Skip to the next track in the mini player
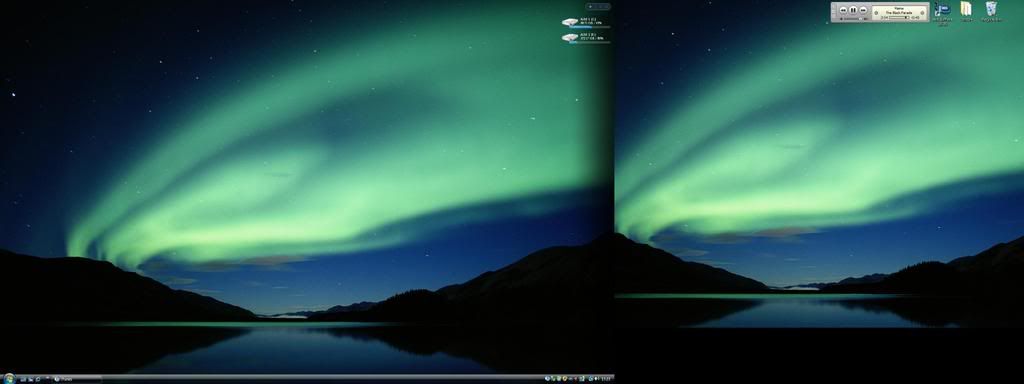The width and height of the screenshot is (1024, 384). point(863,10)
